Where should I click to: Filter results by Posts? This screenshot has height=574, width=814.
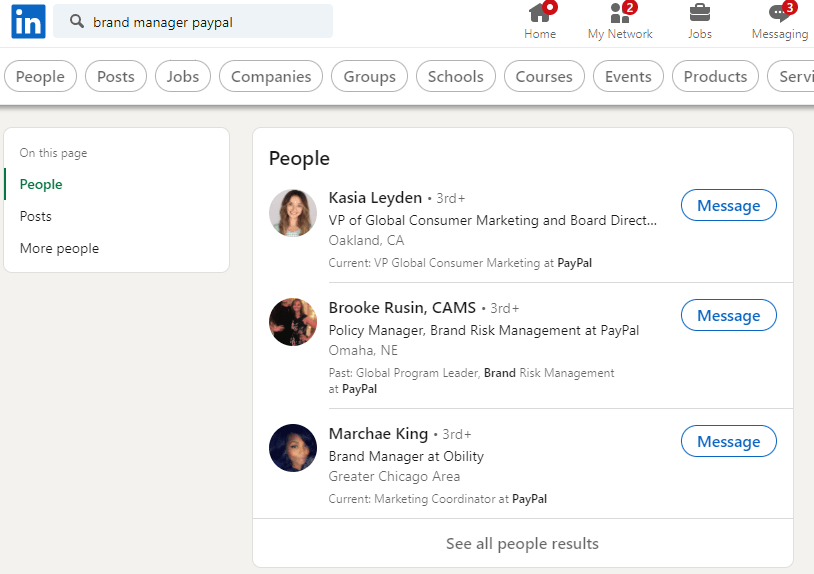click(x=116, y=76)
